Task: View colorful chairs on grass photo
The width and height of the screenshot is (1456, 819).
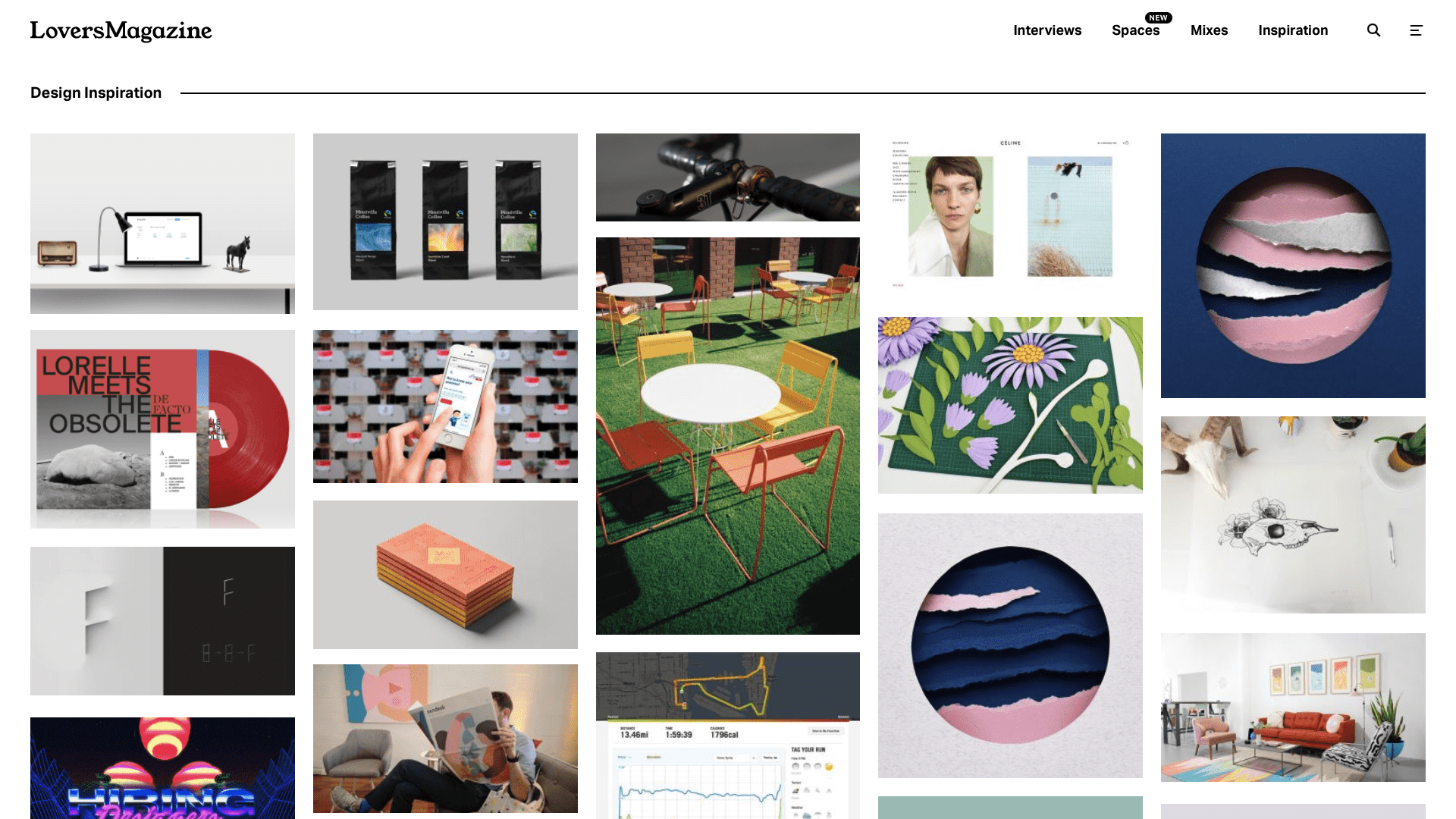Action: point(728,436)
